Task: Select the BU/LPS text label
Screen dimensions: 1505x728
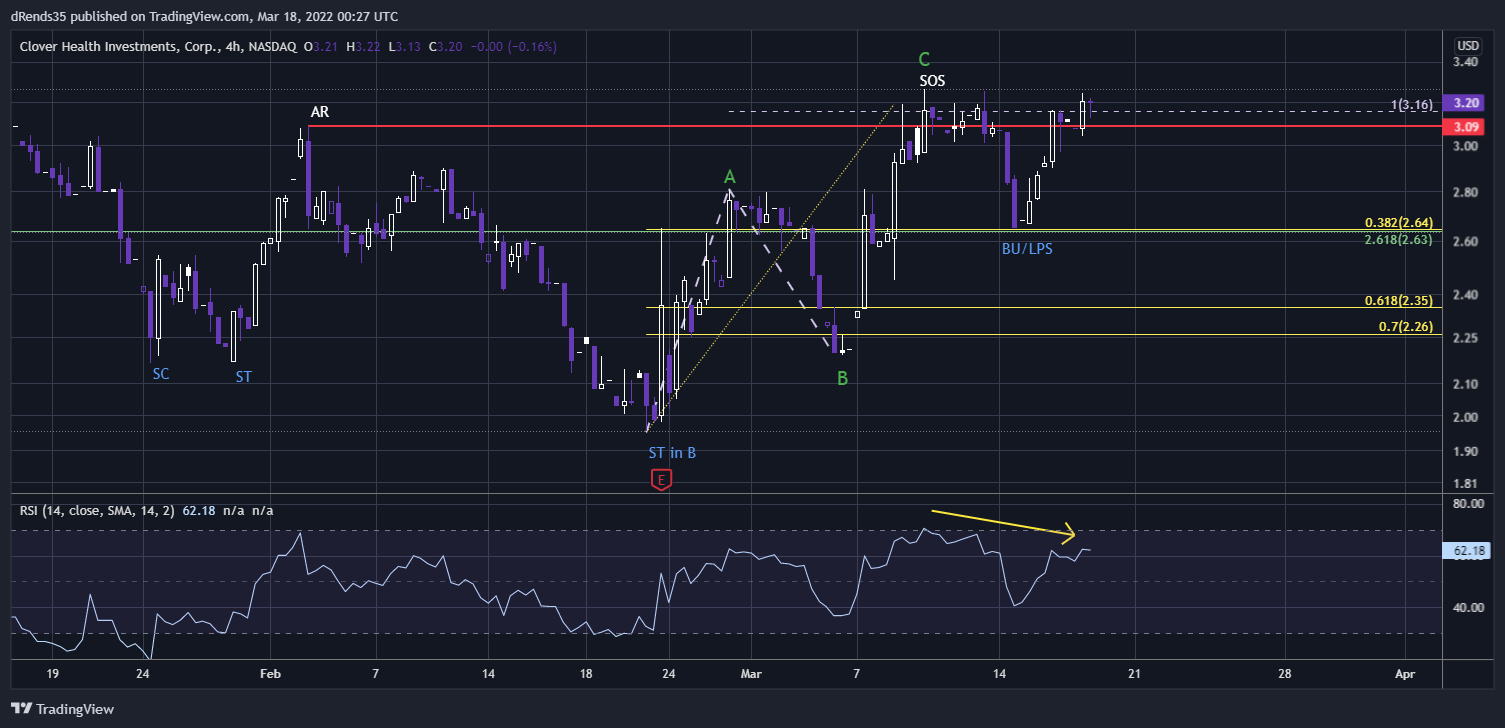Action: point(1027,248)
